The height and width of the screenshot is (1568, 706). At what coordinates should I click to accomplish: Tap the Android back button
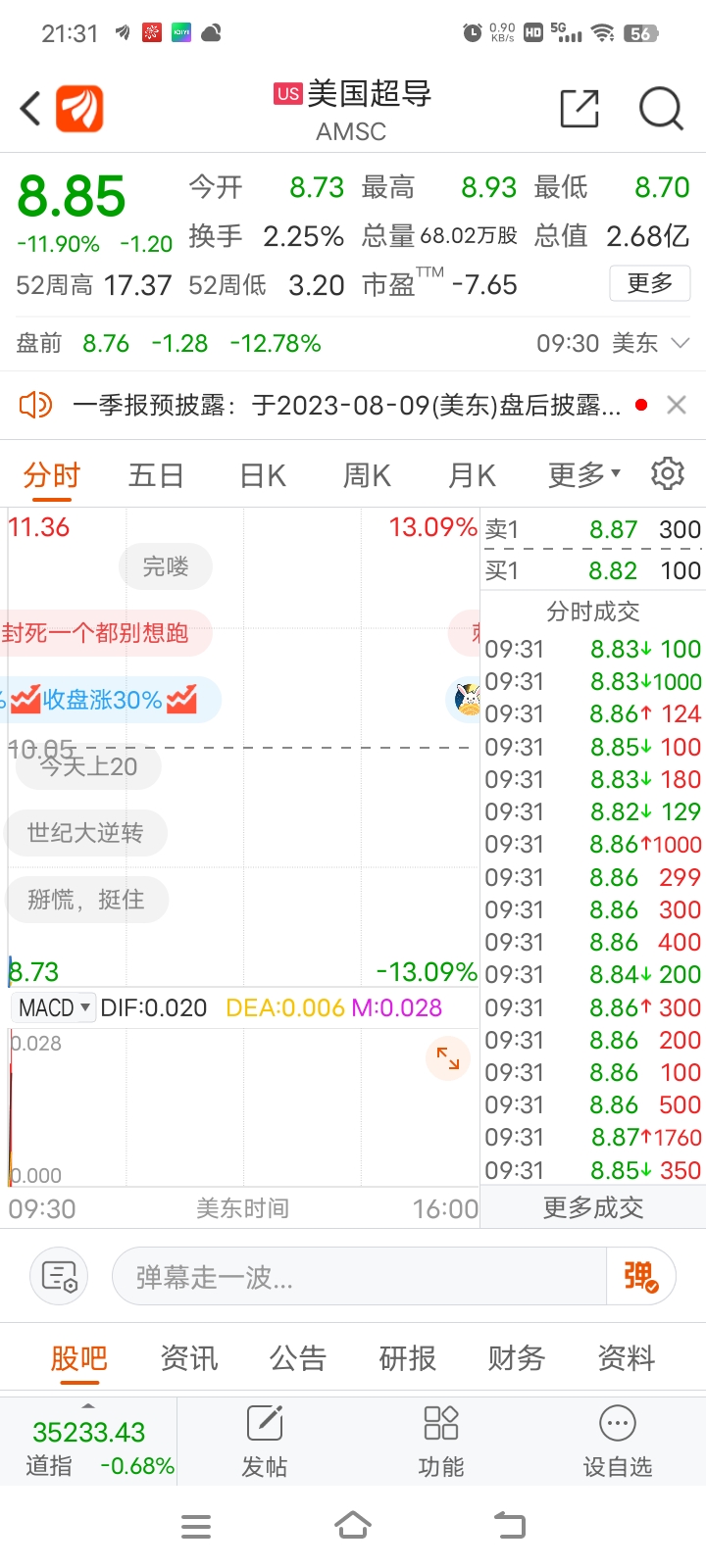coord(510,1526)
